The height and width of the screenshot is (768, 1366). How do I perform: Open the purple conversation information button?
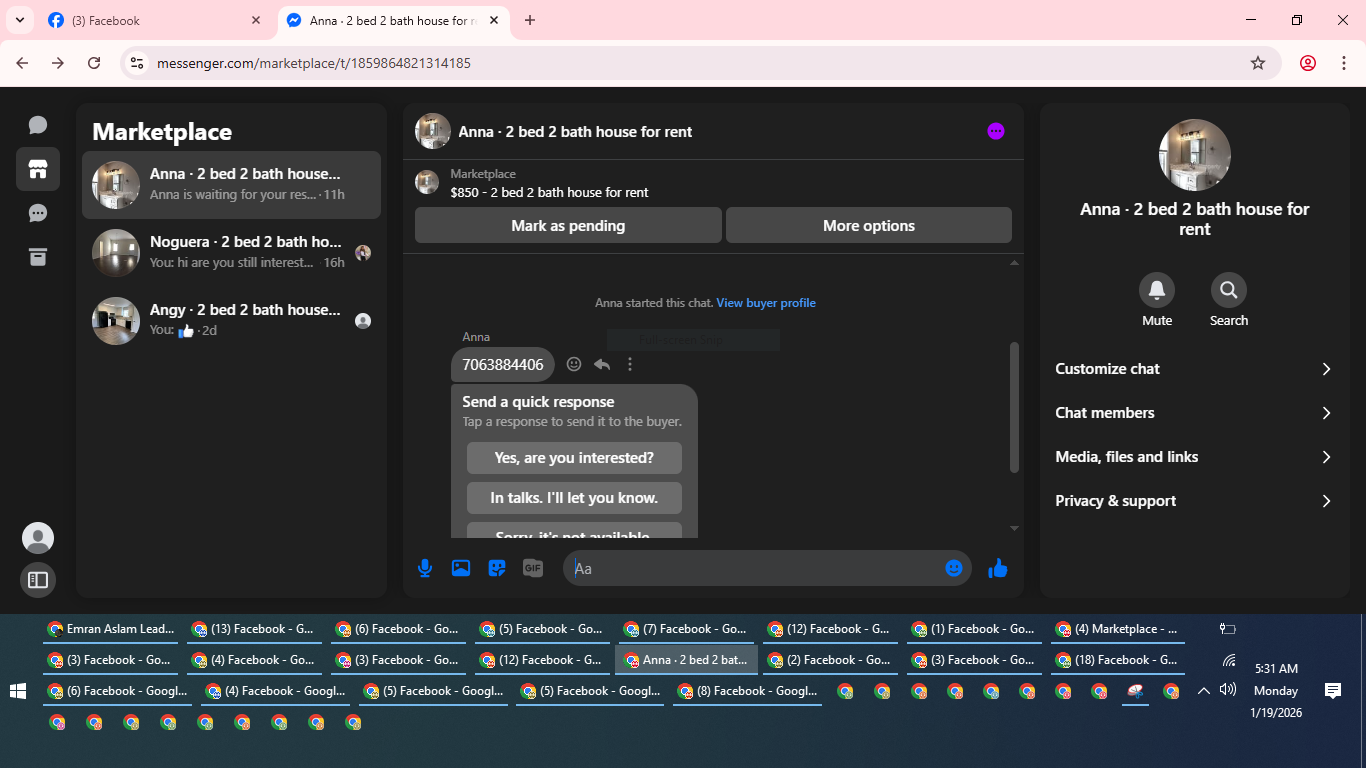[996, 131]
